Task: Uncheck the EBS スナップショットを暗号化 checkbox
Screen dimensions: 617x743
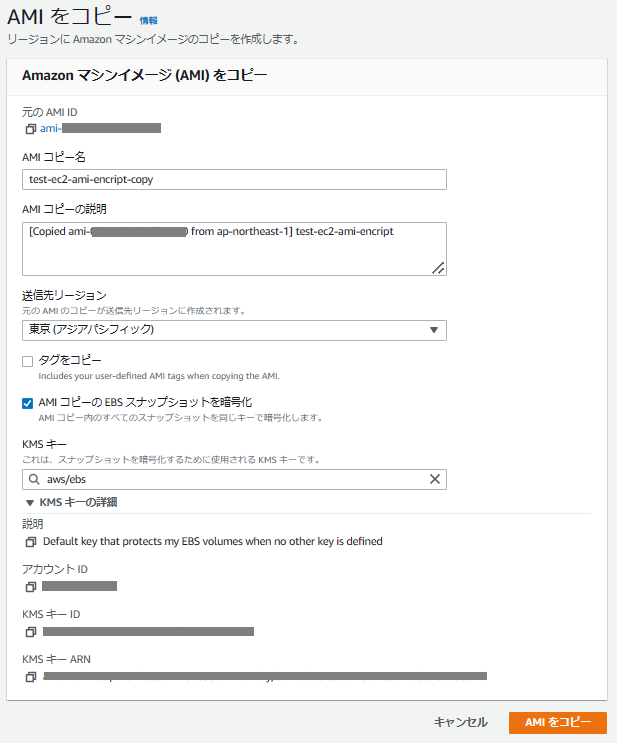Action: coord(28,402)
